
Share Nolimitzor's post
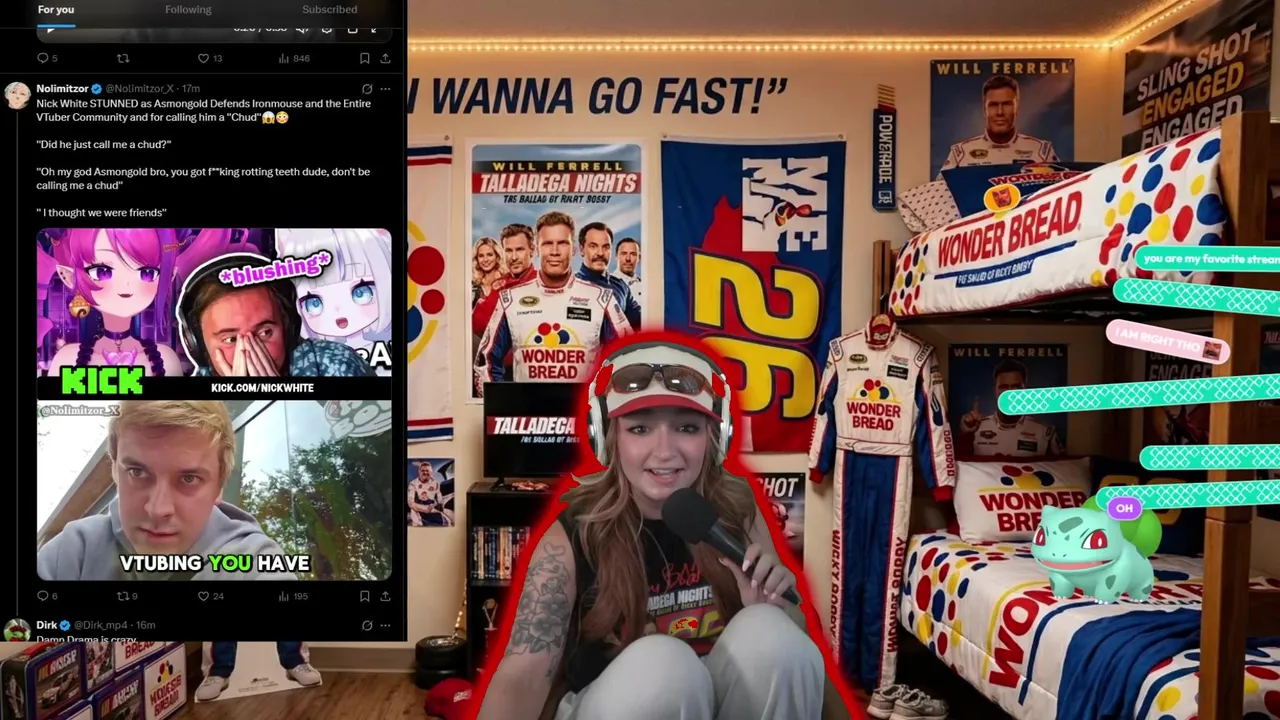point(385,596)
